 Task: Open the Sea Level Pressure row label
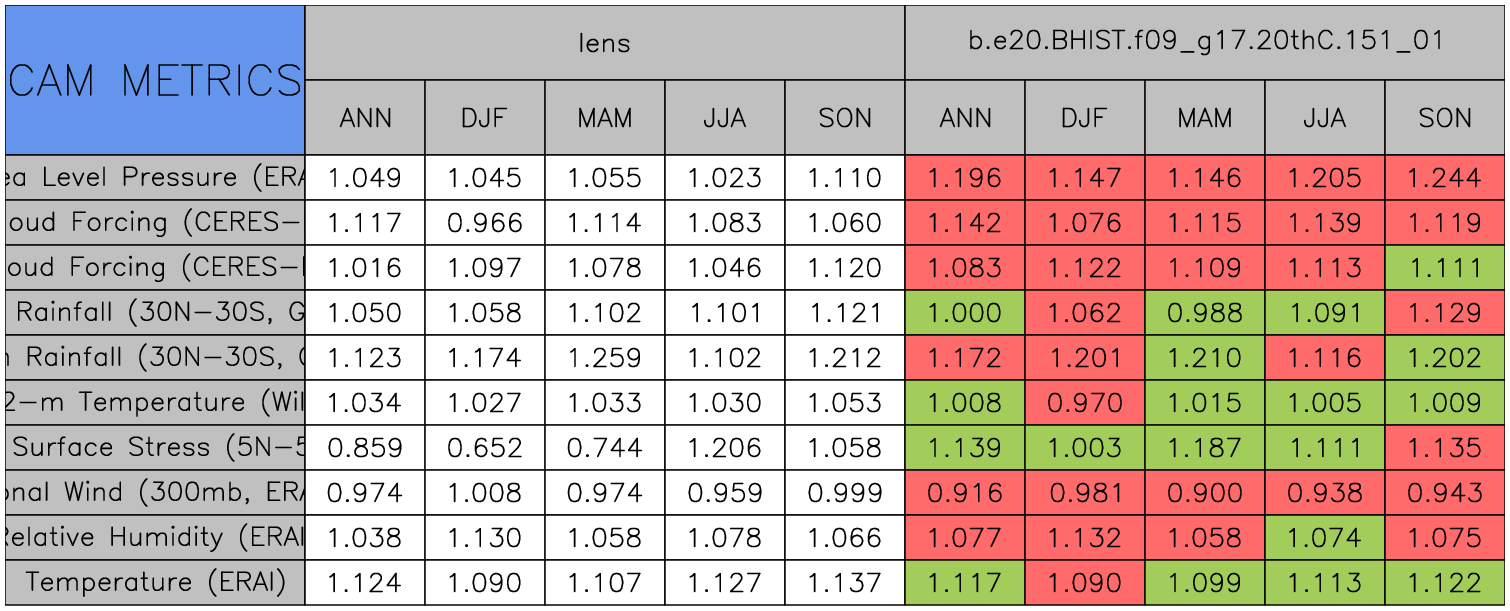(x=155, y=178)
